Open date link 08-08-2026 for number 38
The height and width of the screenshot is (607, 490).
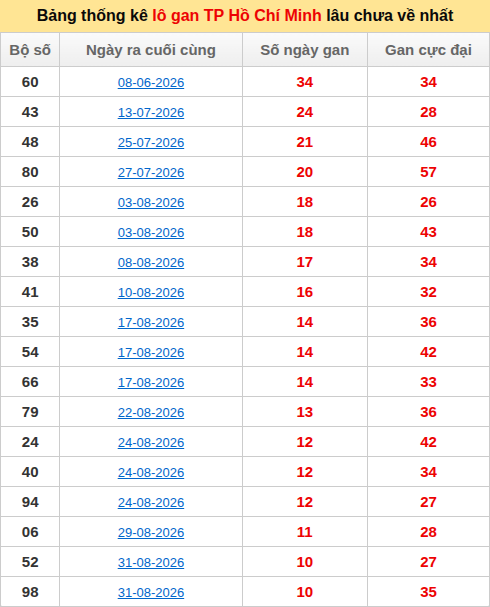[151, 262]
